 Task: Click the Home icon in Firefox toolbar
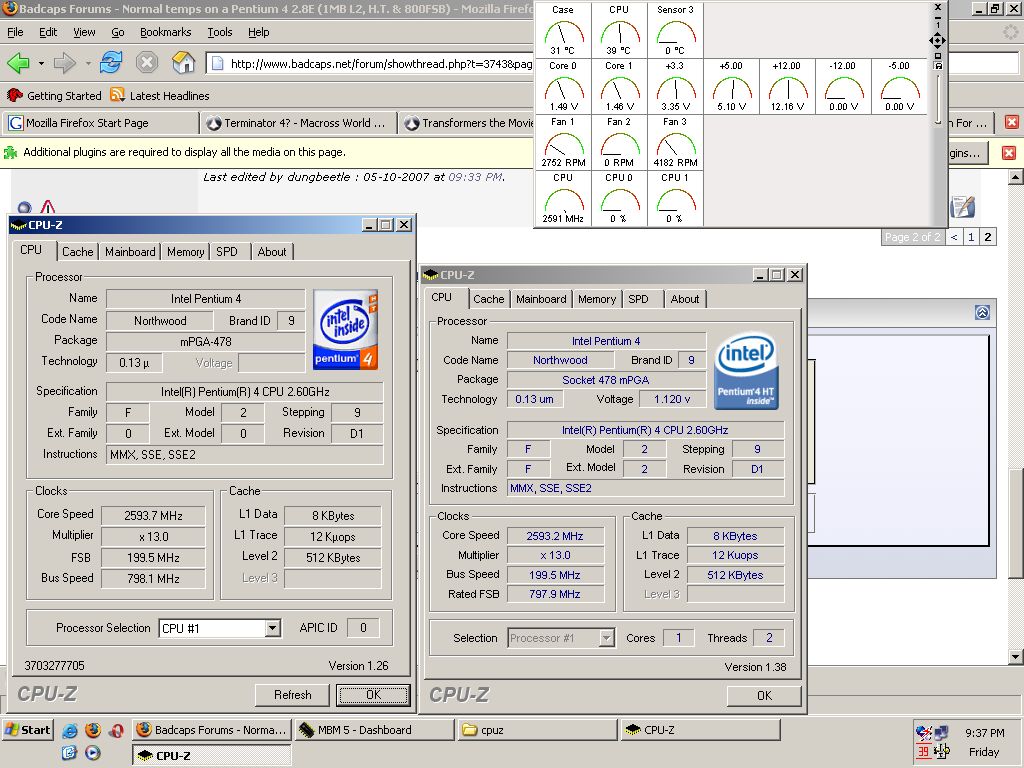[x=183, y=64]
